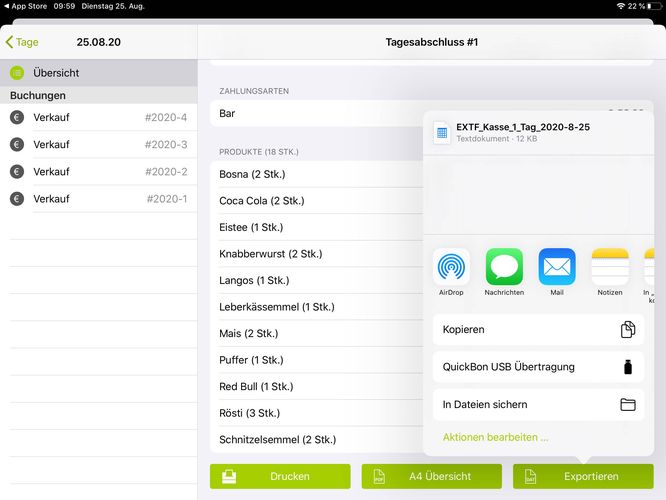666x500 pixels.
Task: Go back to Tage list
Action: 22,42
